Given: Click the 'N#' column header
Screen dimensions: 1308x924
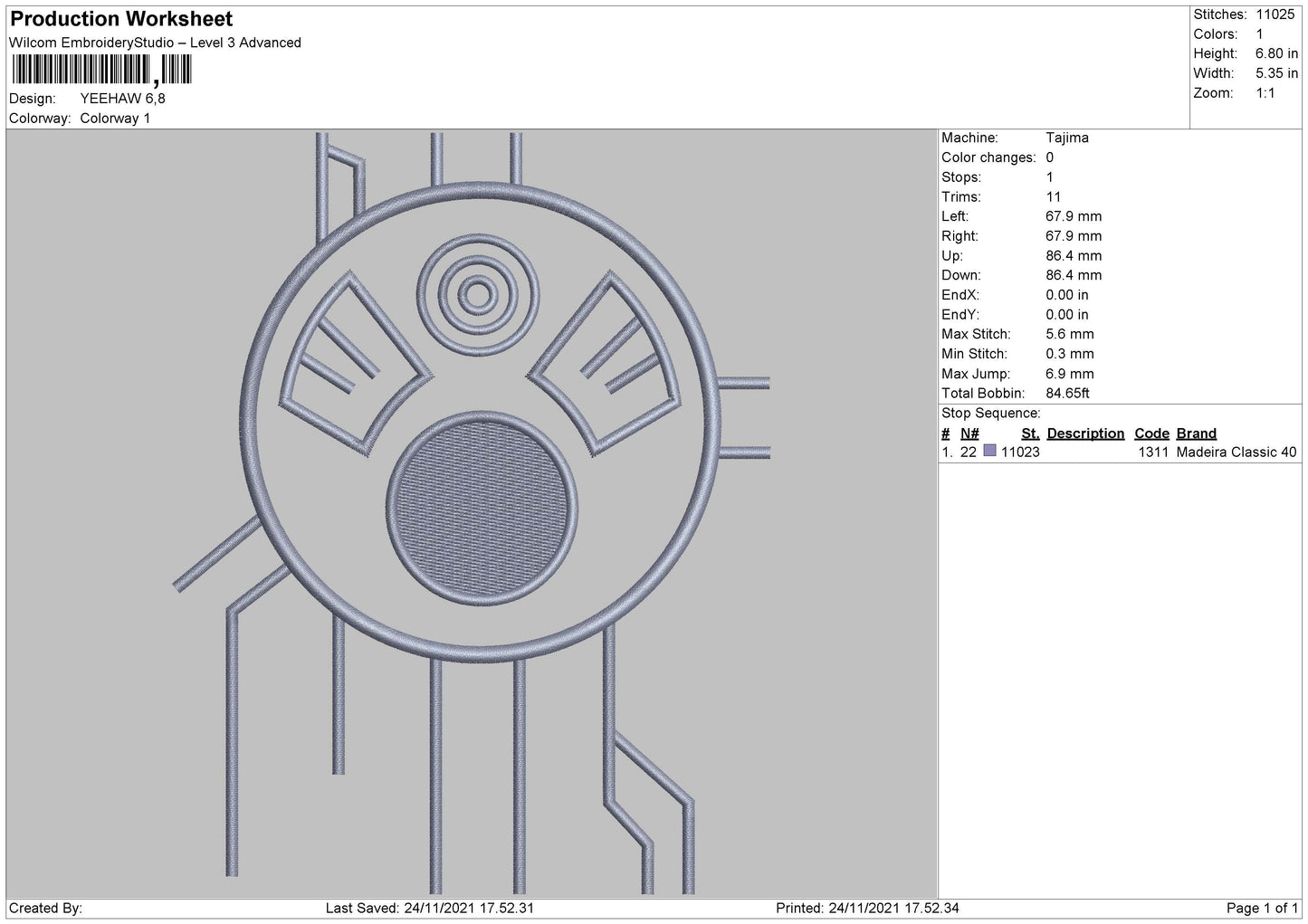Looking at the screenshot, I should pos(969,433).
